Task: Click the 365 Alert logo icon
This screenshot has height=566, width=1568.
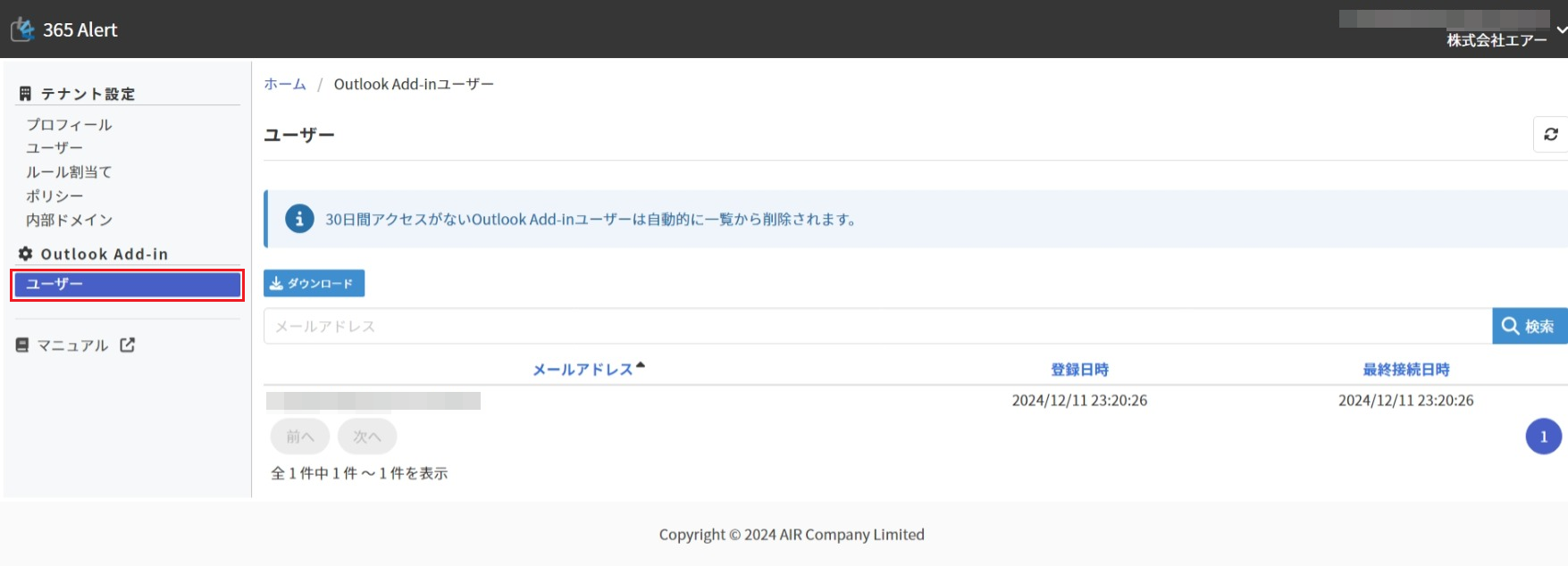Action: pyautogui.click(x=23, y=29)
